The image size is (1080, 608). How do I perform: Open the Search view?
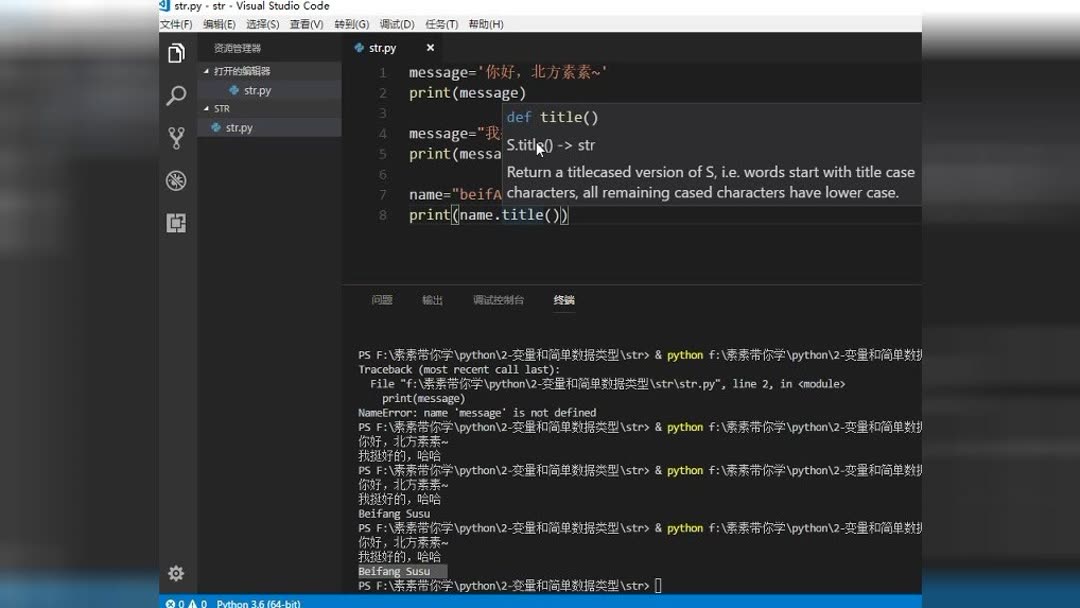(175, 95)
